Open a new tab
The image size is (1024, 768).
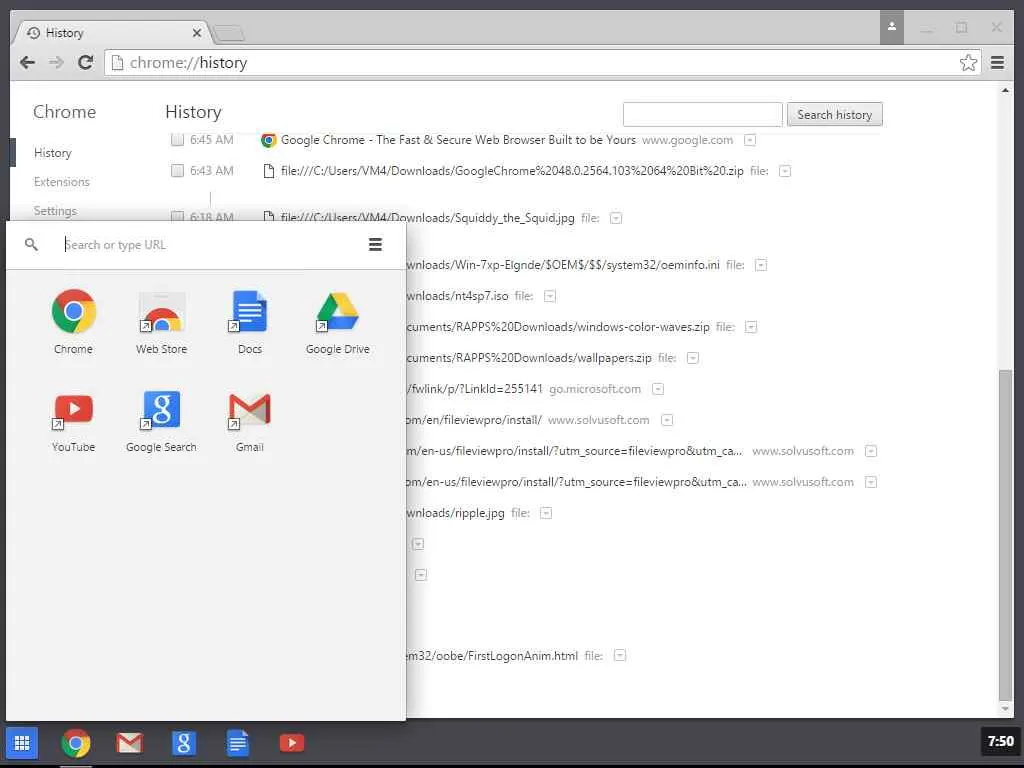228,33
